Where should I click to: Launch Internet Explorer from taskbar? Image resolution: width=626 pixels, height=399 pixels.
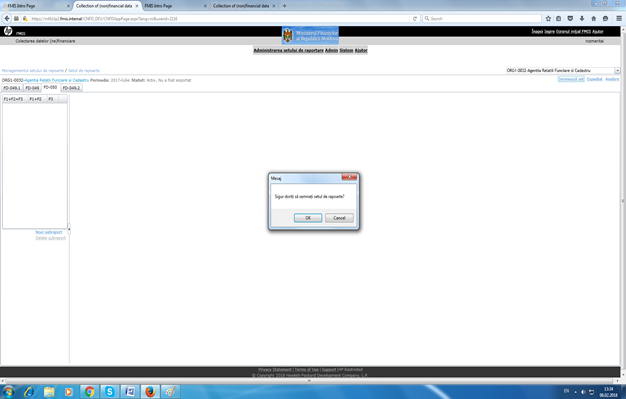(x=29, y=392)
